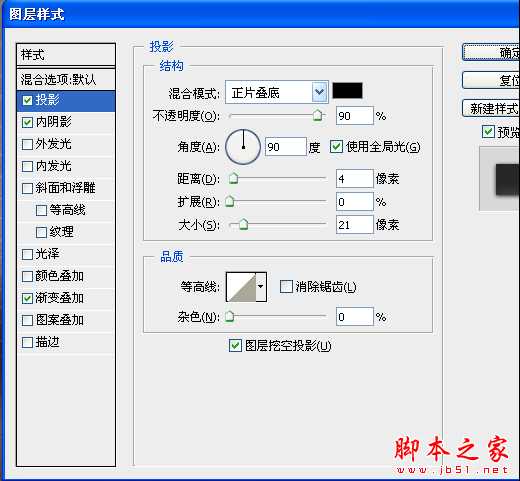Click the style preview thumbnail
520x481 pixels.
[499, 178]
